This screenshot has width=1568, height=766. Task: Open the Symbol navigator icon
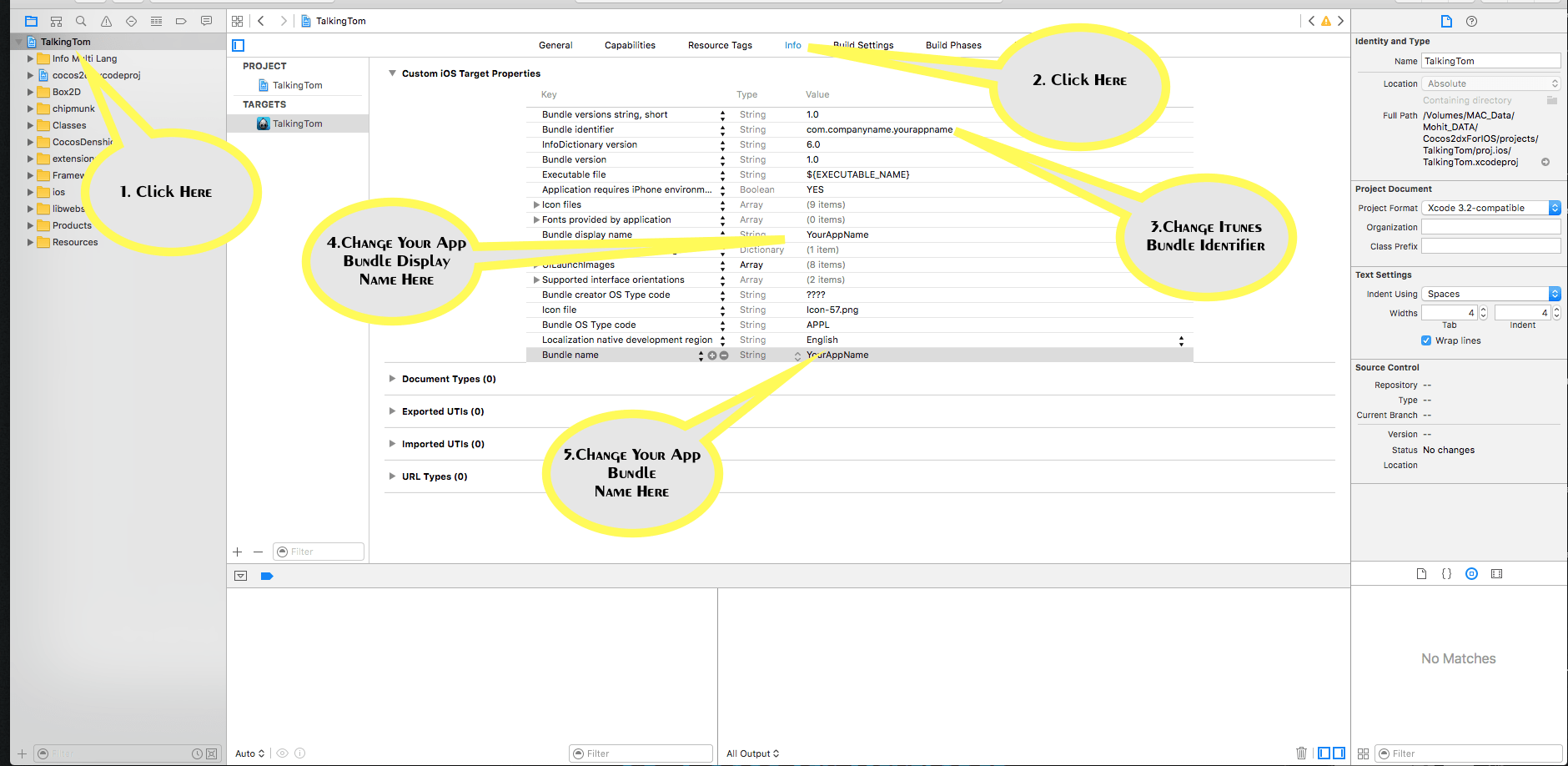[56, 21]
